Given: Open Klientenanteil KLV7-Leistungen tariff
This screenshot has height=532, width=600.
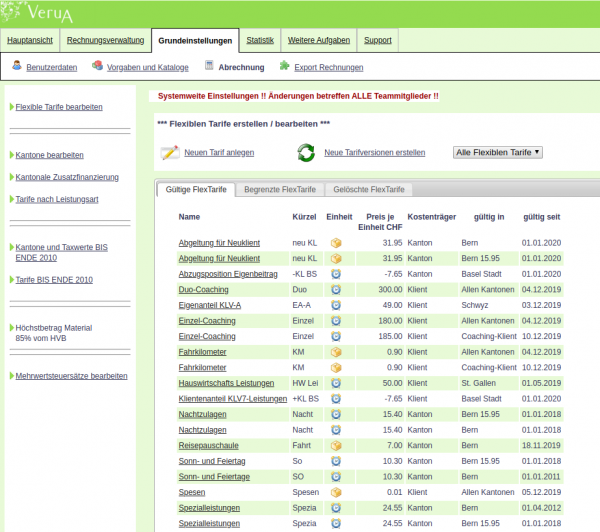Looking at the screenshot, I should (233, 399).
